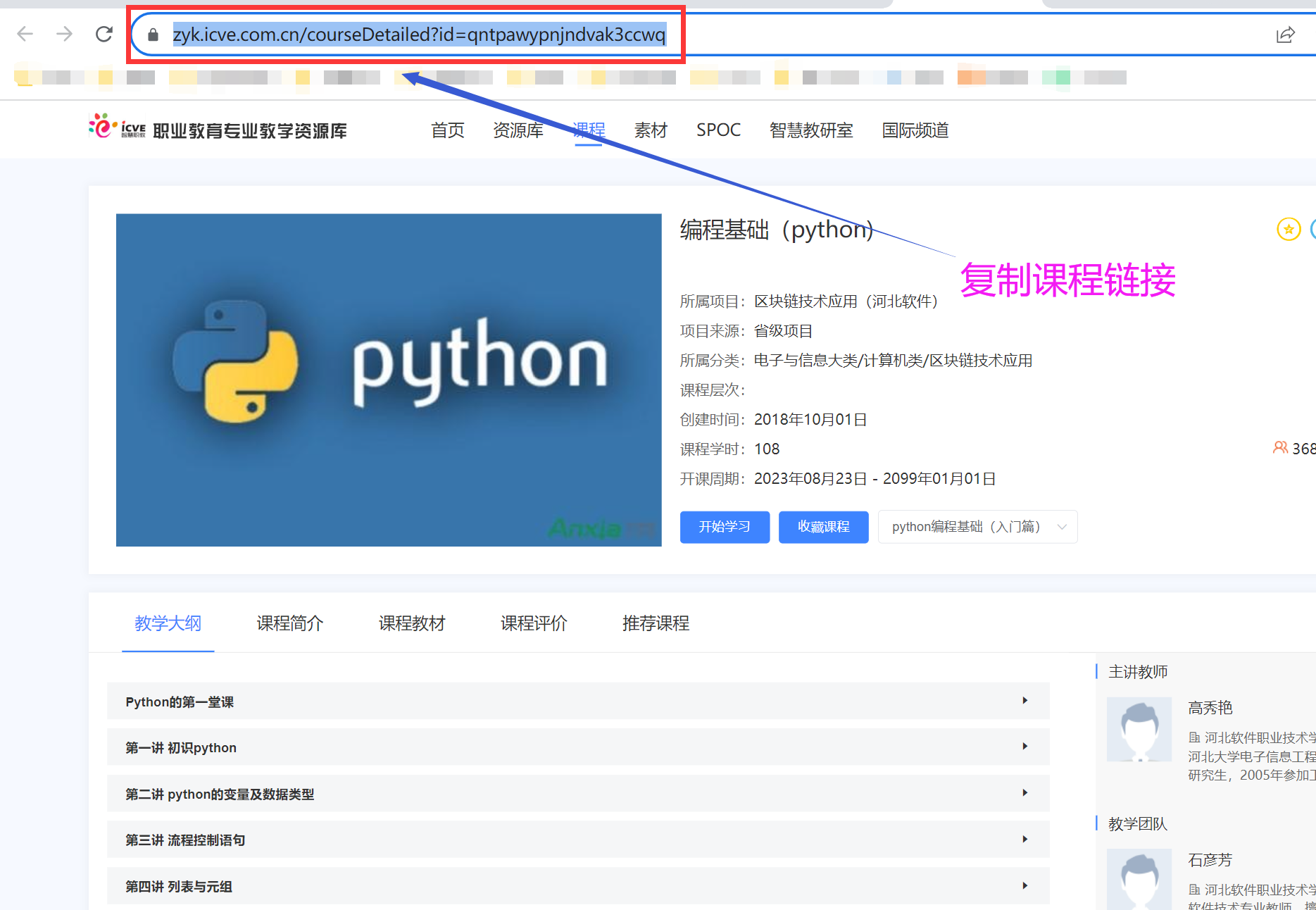The width and height of the screenshot is (1316, 910).
Task: Click the ICVE logo in the site header
Action: click(x=117, y=127)
